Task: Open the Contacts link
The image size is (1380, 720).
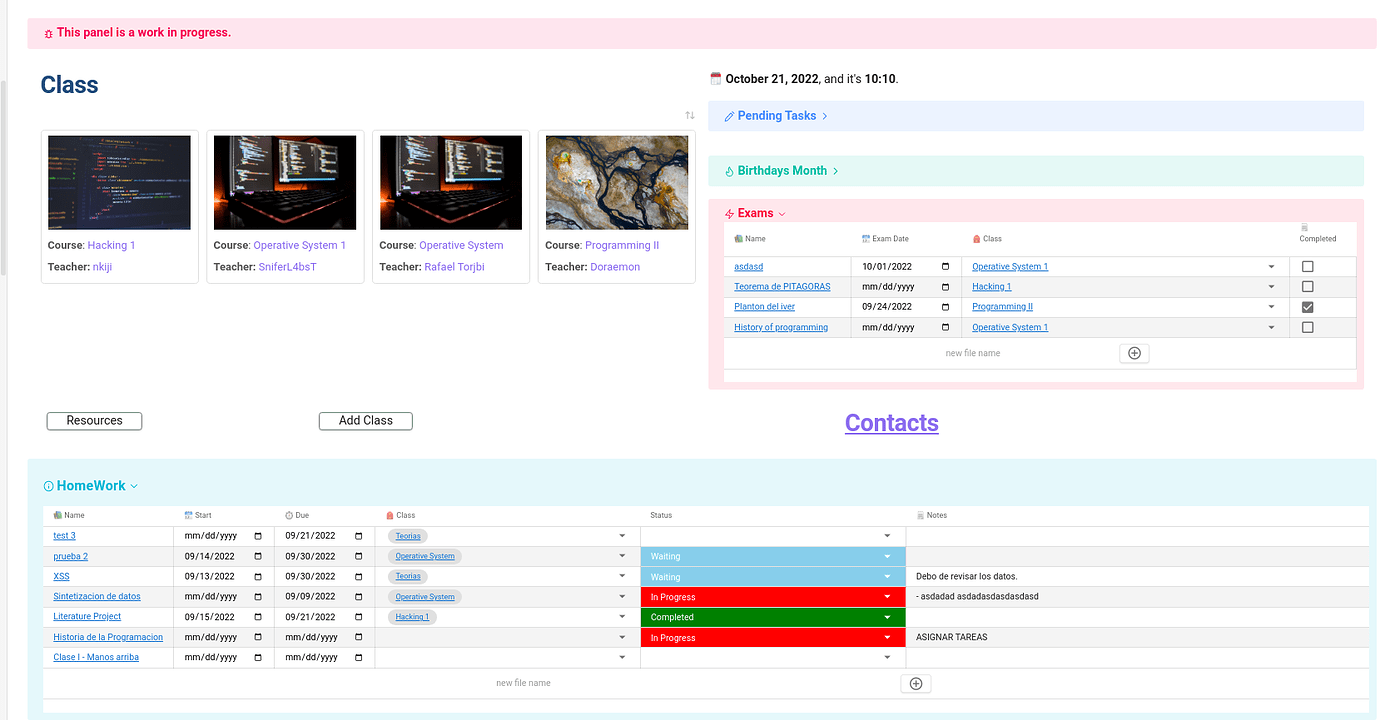Action: point(891,422)
